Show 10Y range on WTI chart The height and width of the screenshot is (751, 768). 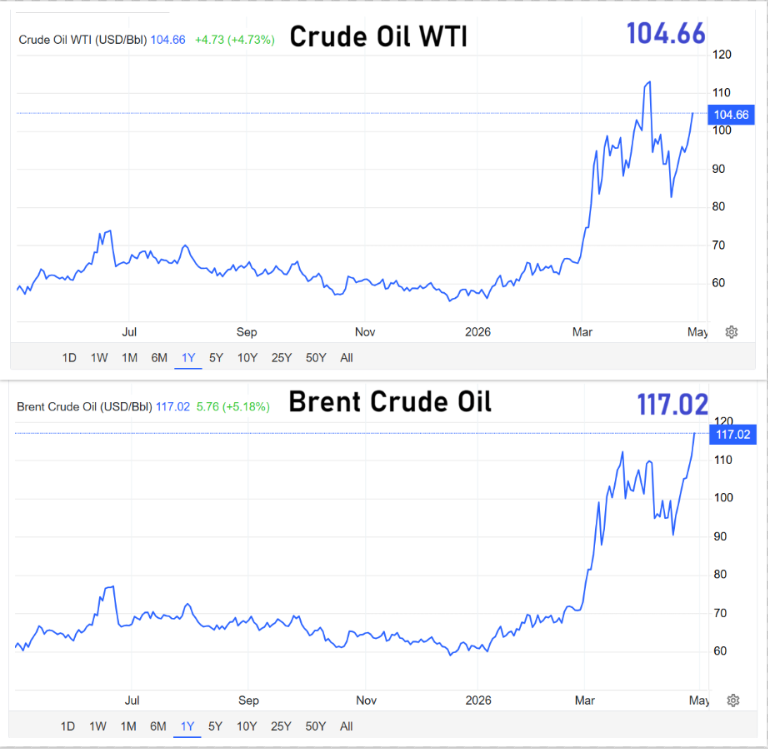click(x=246, y=357)
